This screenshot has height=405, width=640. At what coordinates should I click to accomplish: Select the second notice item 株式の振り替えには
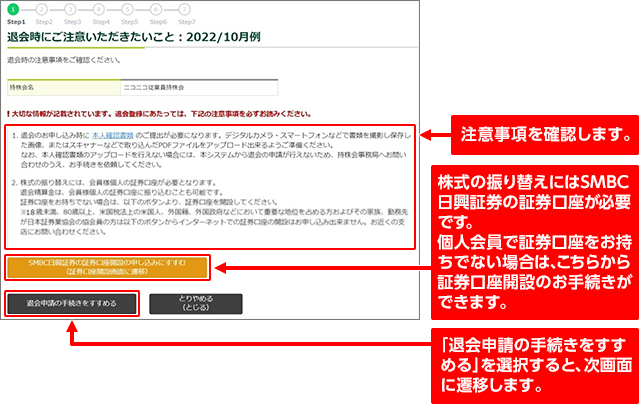point(210,207)
